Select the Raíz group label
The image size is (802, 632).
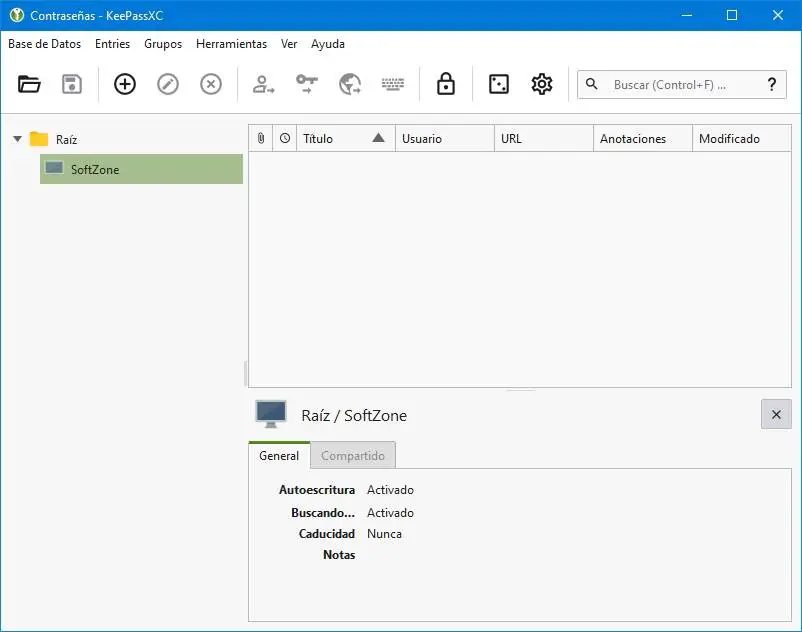(x=66, y=140)
